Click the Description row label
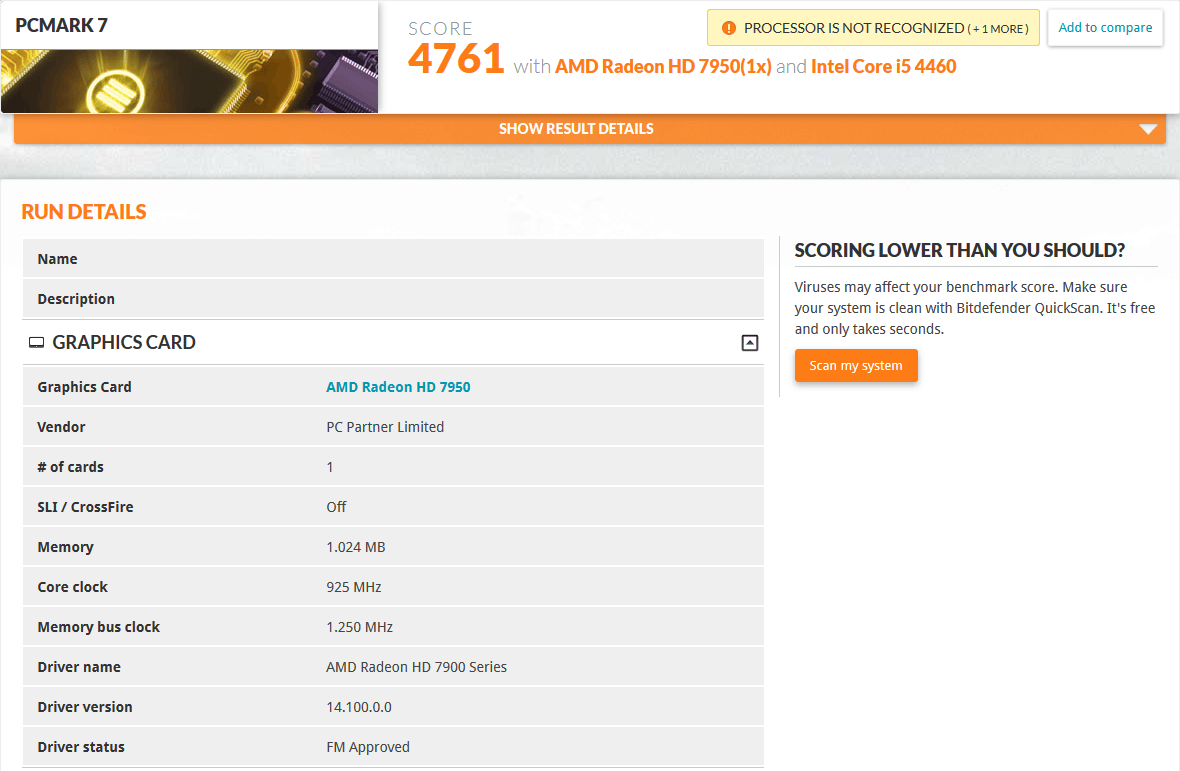1180x771 pixels. pyautogui.click(x=76, y=299)
